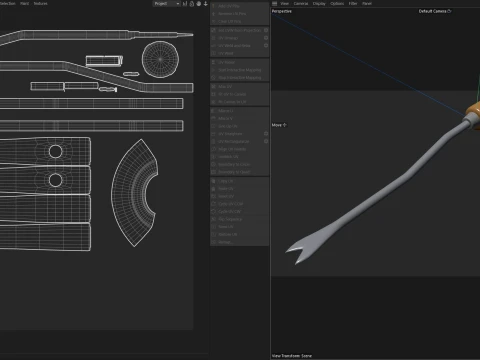Open UV Unwrap options gear

pyautogui.click(x=266, y=38)
